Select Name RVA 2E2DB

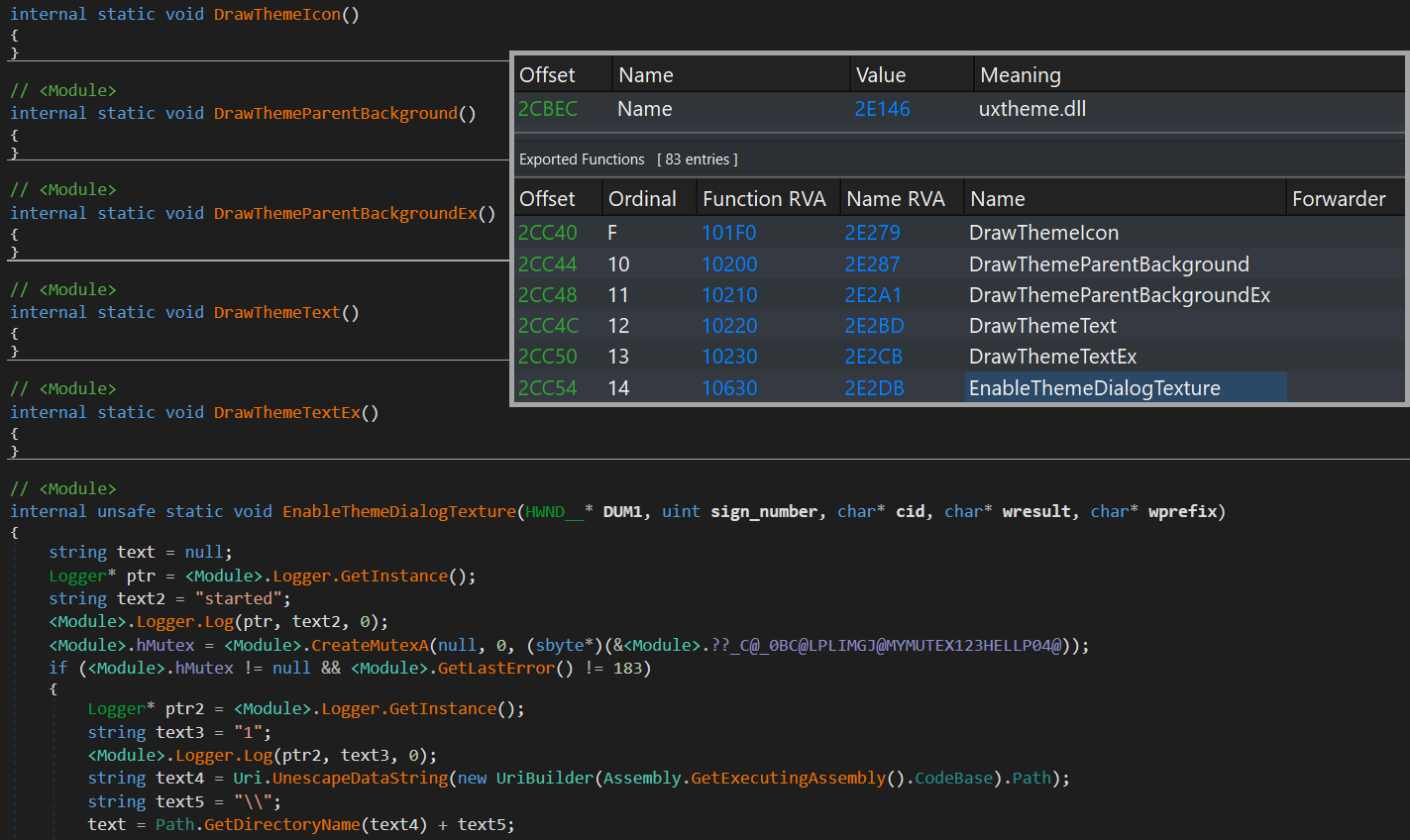pos(875,388)
